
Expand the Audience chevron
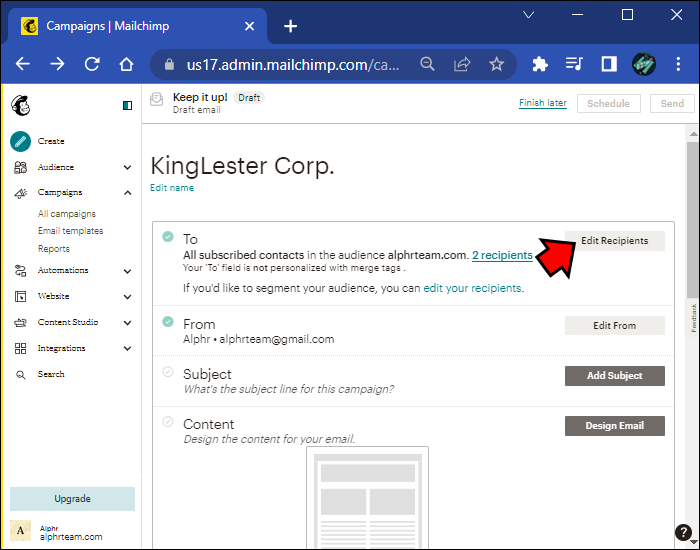(128, 167)
